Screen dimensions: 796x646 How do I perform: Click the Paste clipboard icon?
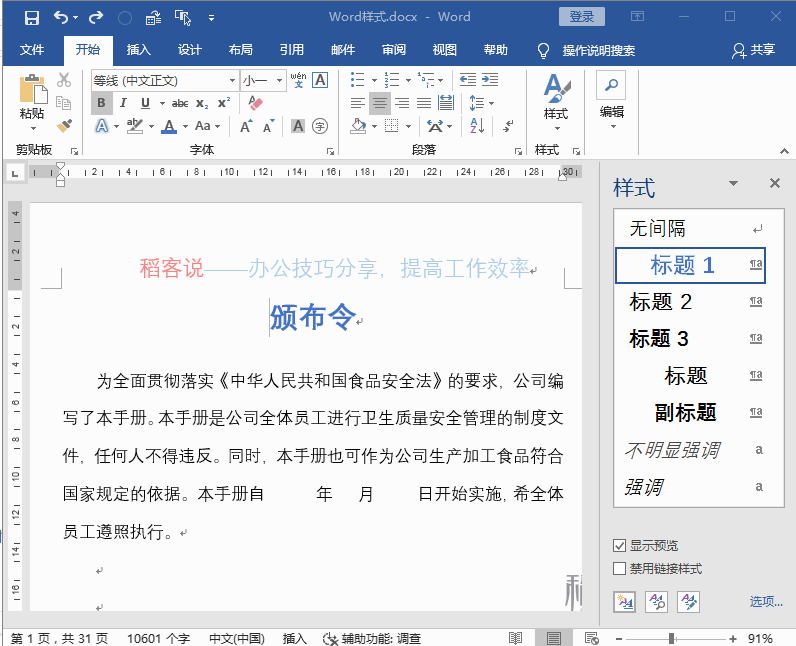[x=32, y=90]
